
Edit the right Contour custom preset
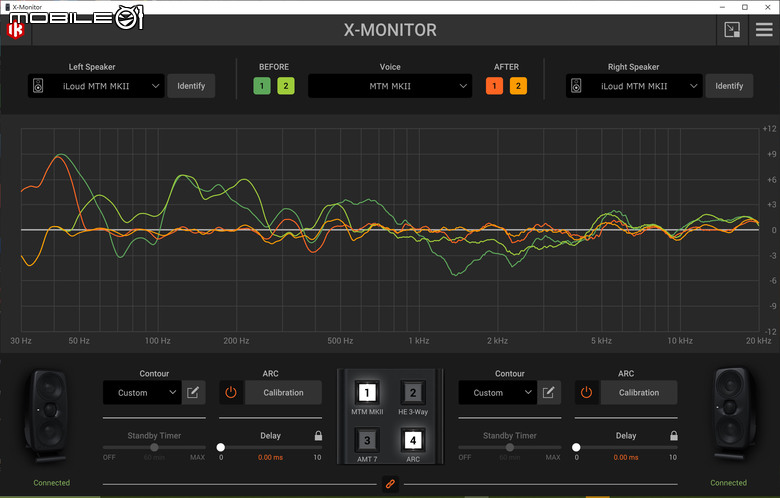click(549, 393)
